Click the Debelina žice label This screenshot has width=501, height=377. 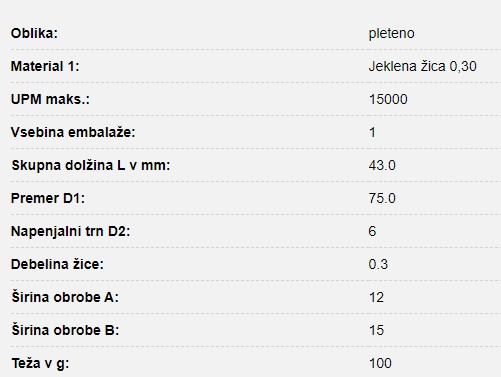coord(57,264)
